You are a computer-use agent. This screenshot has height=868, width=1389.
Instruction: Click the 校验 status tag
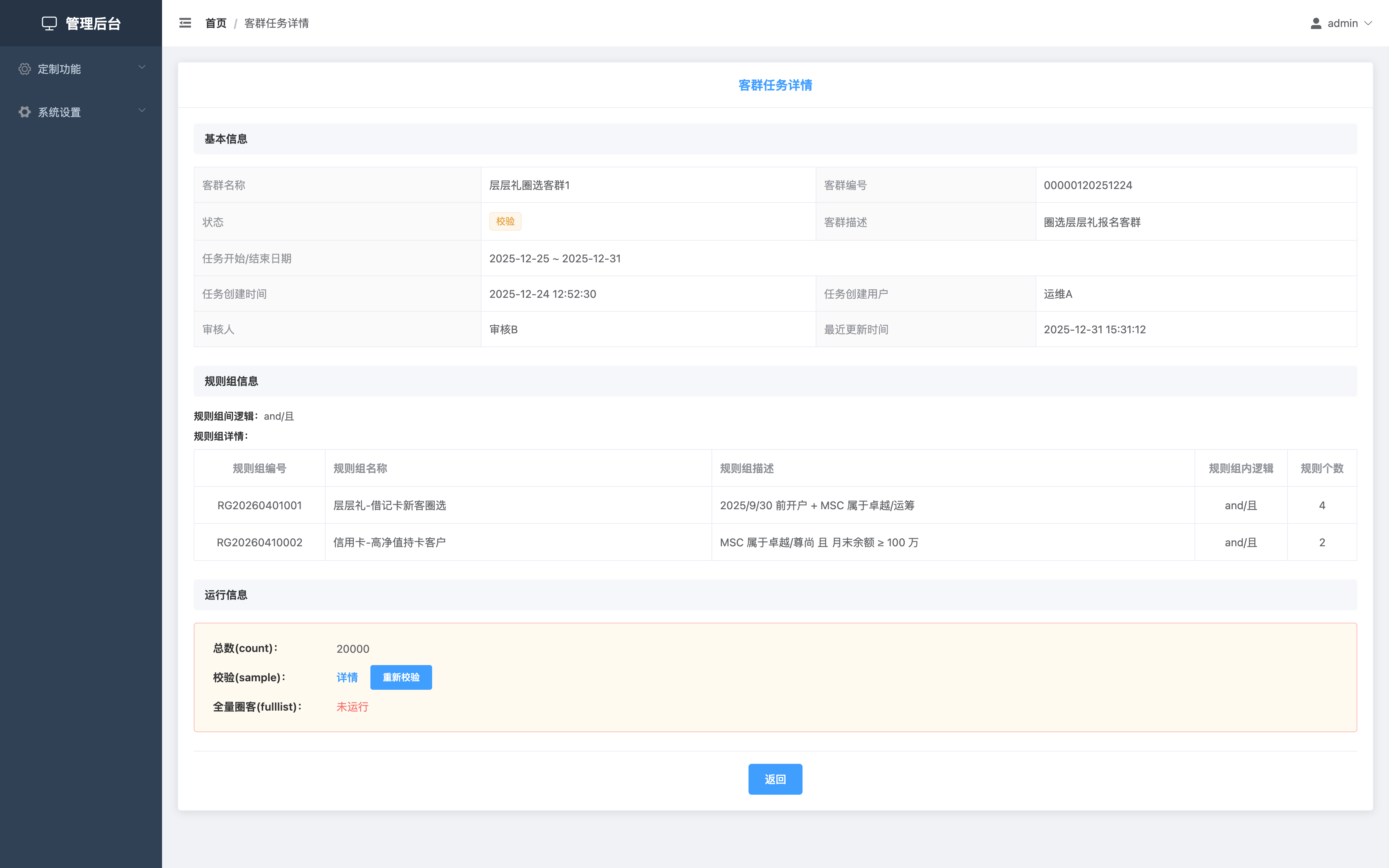pos(505,221)
